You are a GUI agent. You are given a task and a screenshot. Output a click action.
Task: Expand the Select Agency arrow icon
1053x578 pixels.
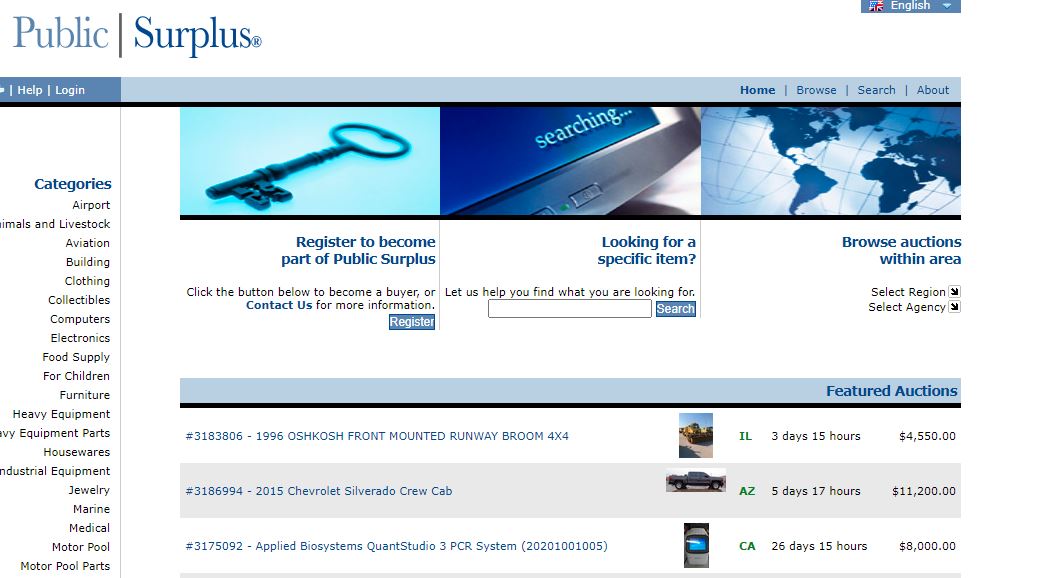click(954, 307)
